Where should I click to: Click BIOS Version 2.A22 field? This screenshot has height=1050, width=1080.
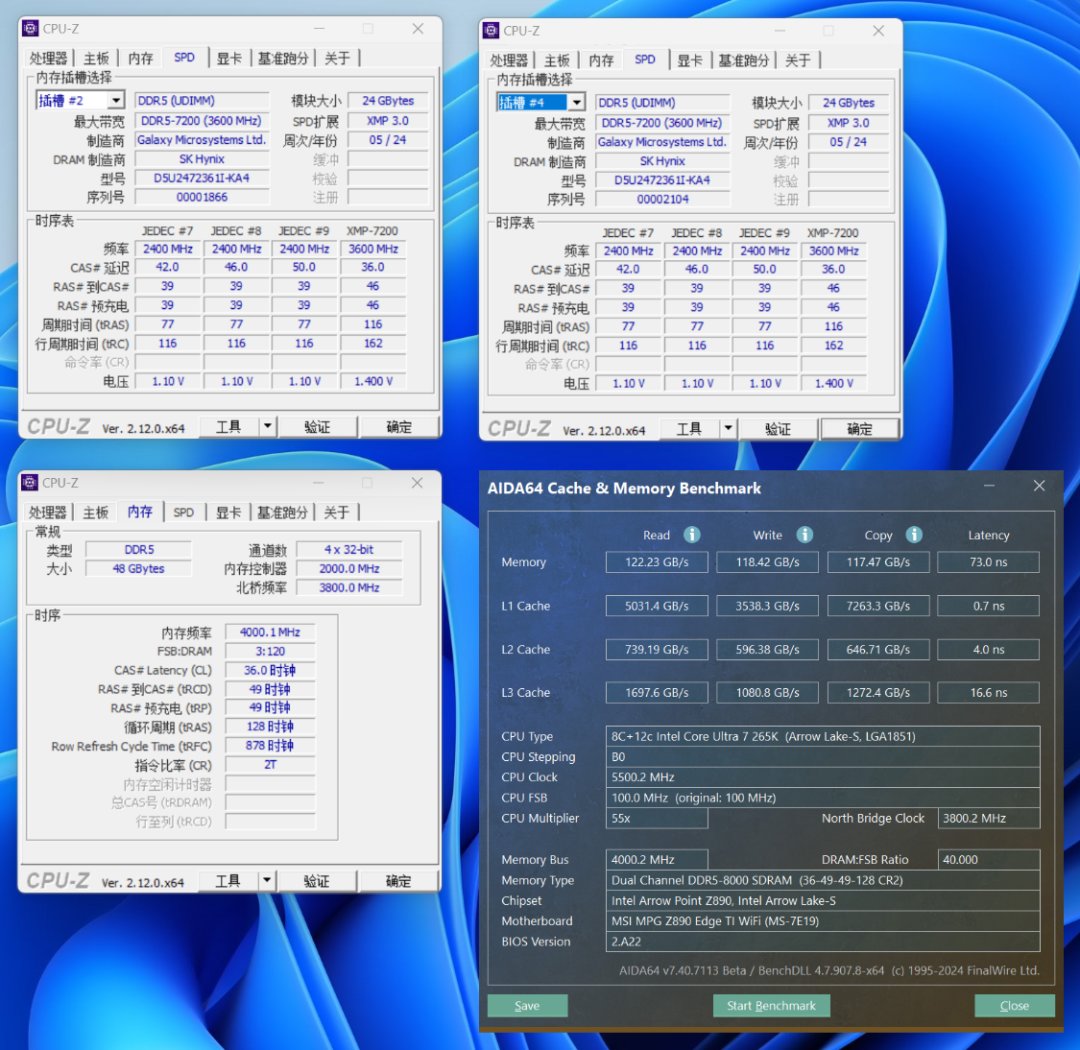tap(823, 942)
